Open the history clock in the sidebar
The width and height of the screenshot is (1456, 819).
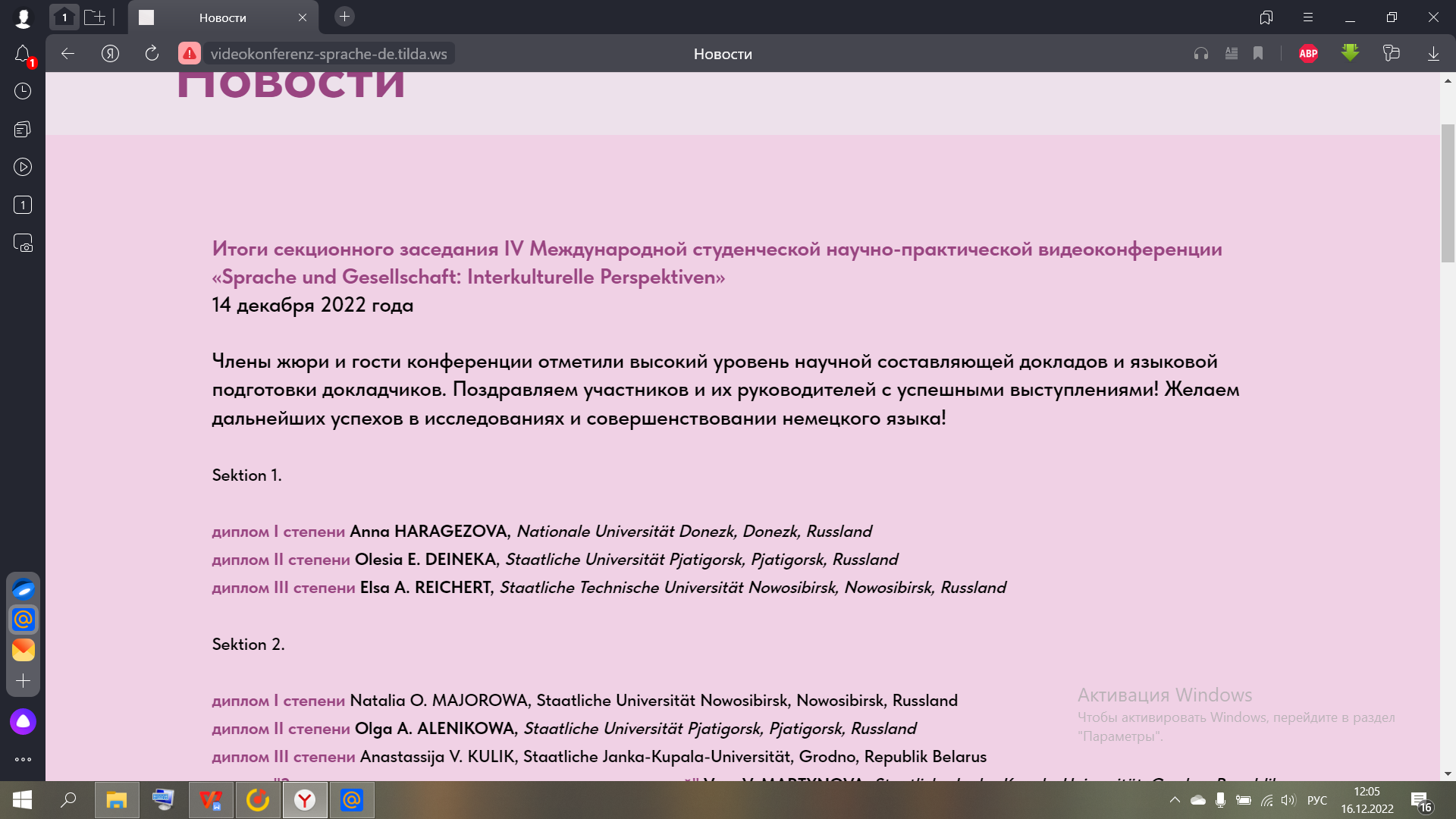coord(23,91)
